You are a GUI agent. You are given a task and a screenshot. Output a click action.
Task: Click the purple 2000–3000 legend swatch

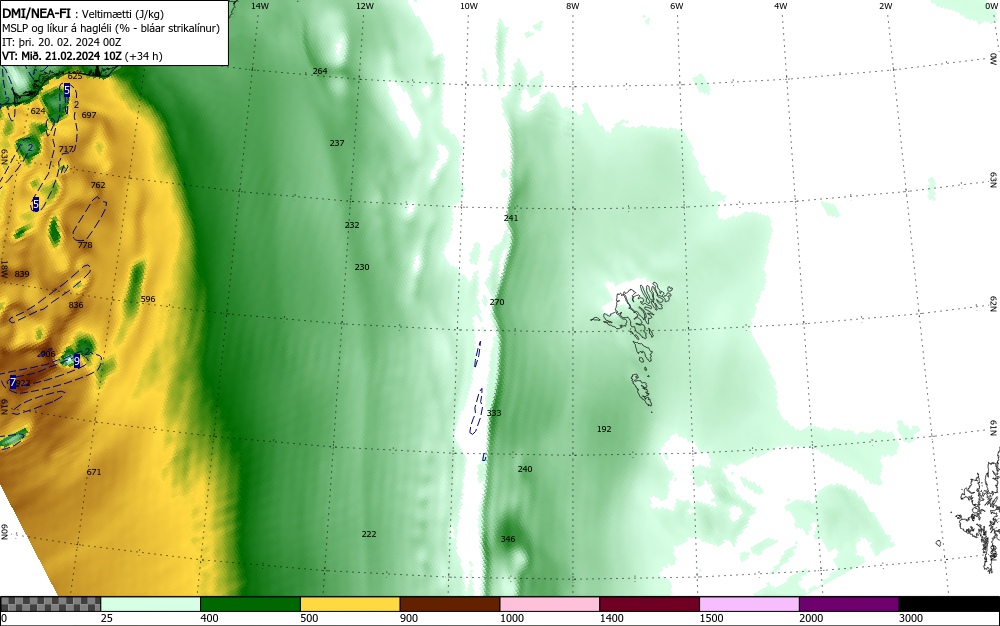click(848, 604)
